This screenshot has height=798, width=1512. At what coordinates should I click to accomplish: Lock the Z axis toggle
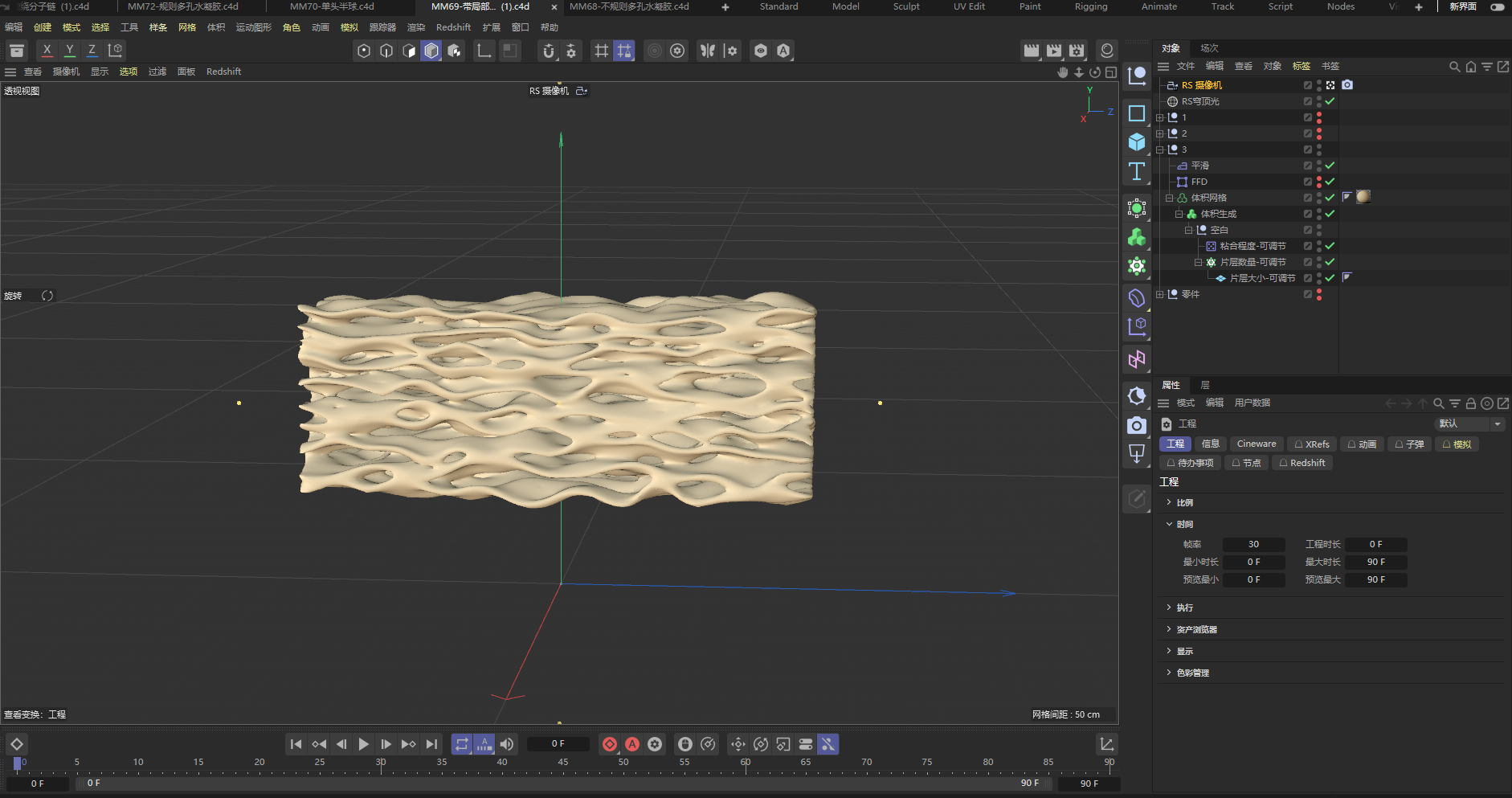click(x=92, y=50)
